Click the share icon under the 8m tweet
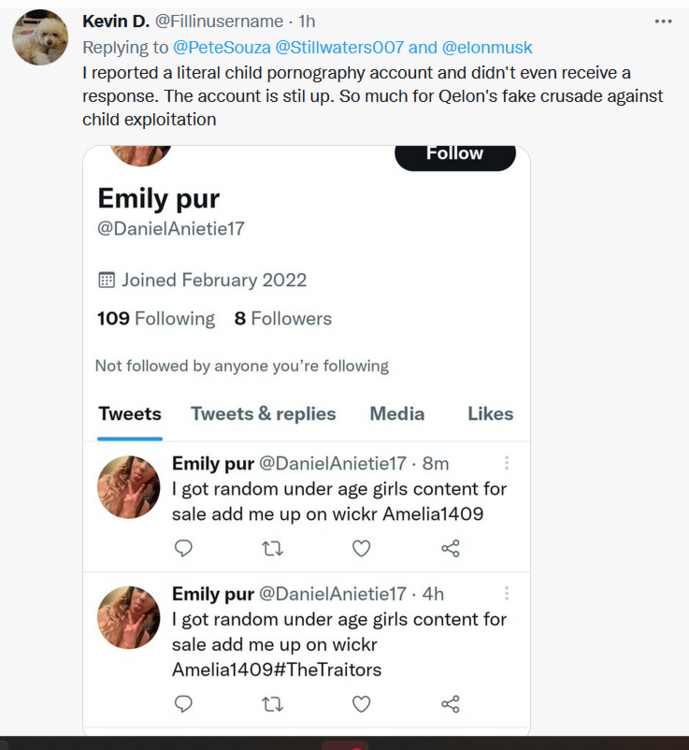Screen dimensions: 689x750 [x=450, y=548]
